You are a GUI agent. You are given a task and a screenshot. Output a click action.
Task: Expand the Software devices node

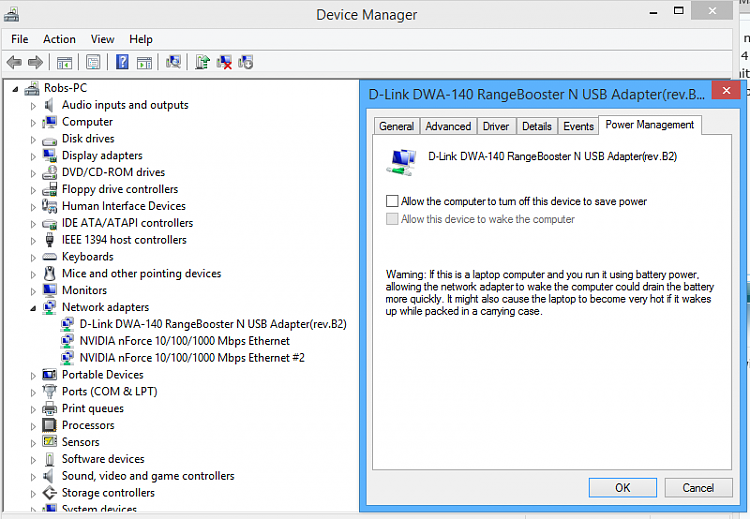coord(33,460)
